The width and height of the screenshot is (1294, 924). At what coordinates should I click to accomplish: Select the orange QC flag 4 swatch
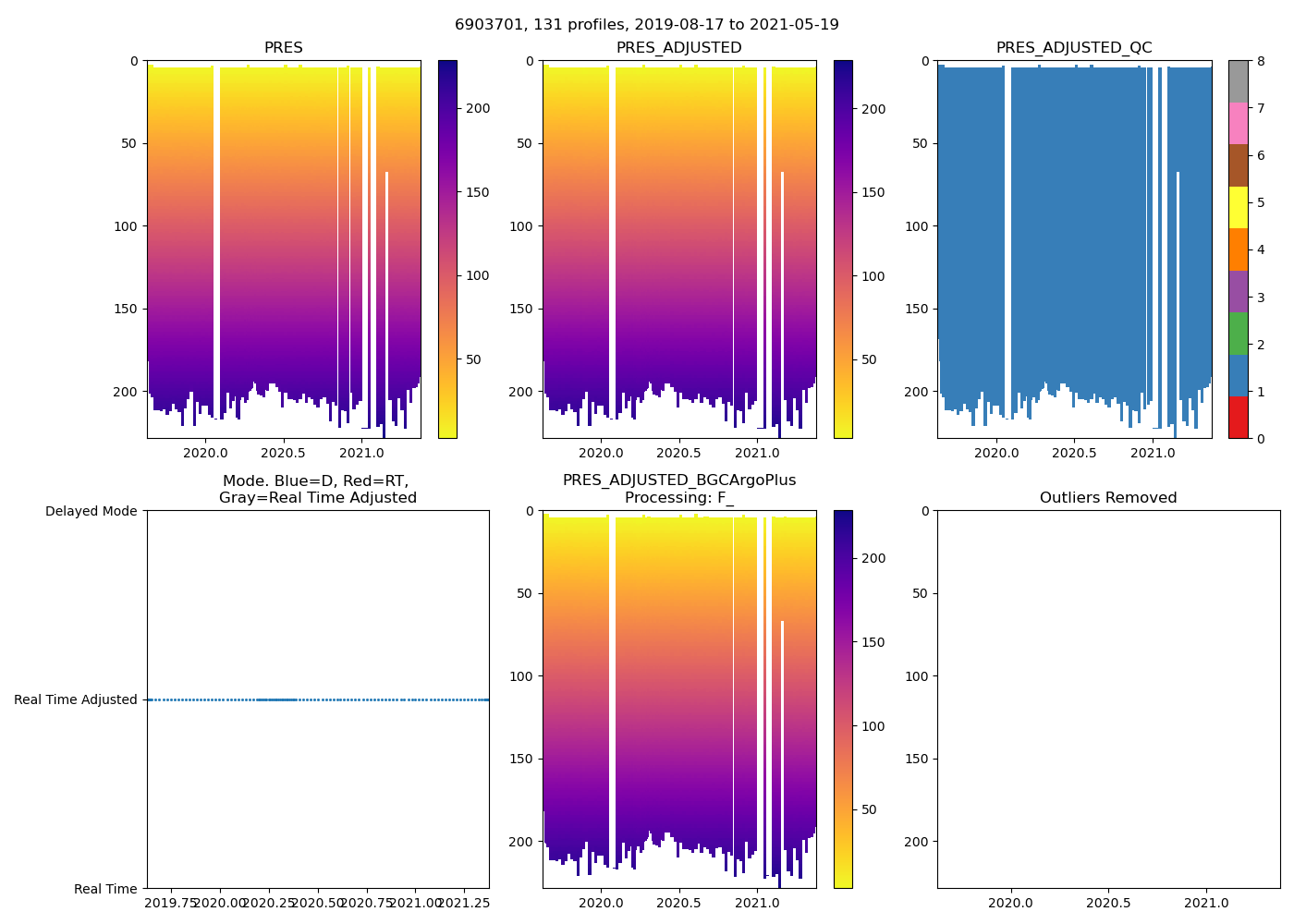(x=1238, y=249)
